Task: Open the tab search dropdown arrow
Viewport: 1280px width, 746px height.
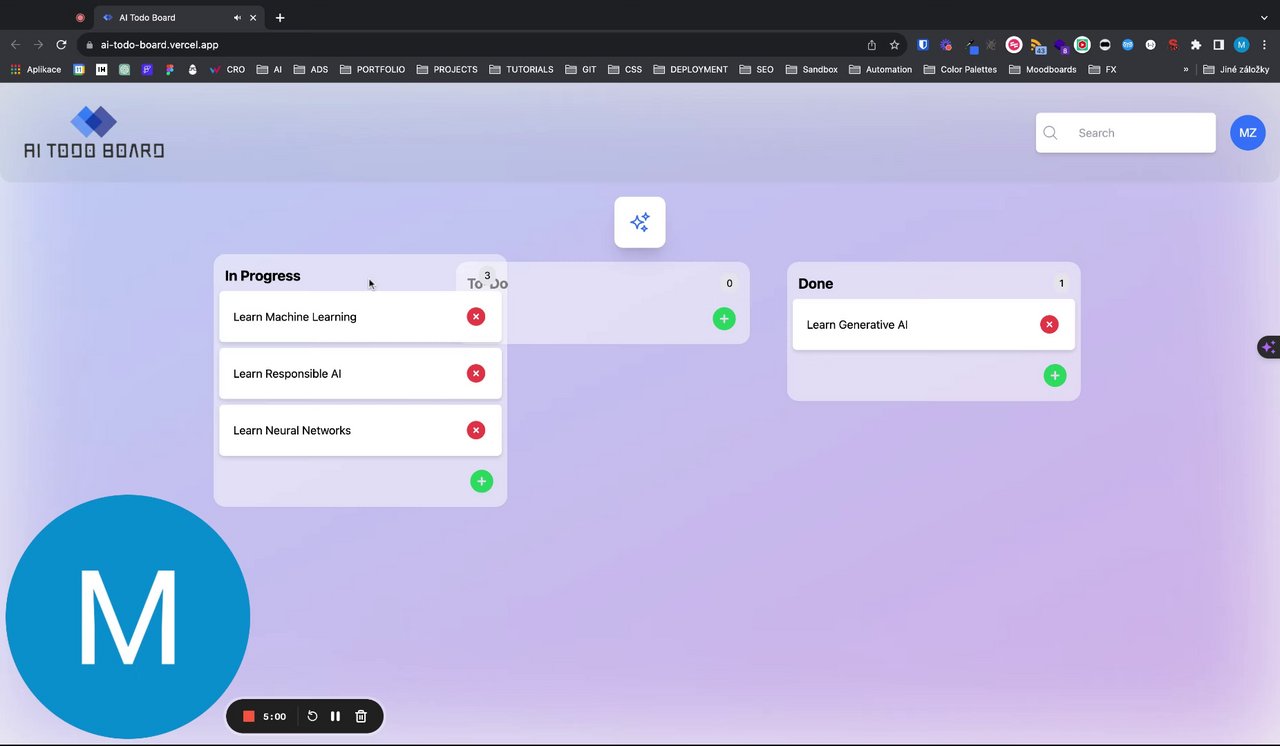Action: 1264,18
